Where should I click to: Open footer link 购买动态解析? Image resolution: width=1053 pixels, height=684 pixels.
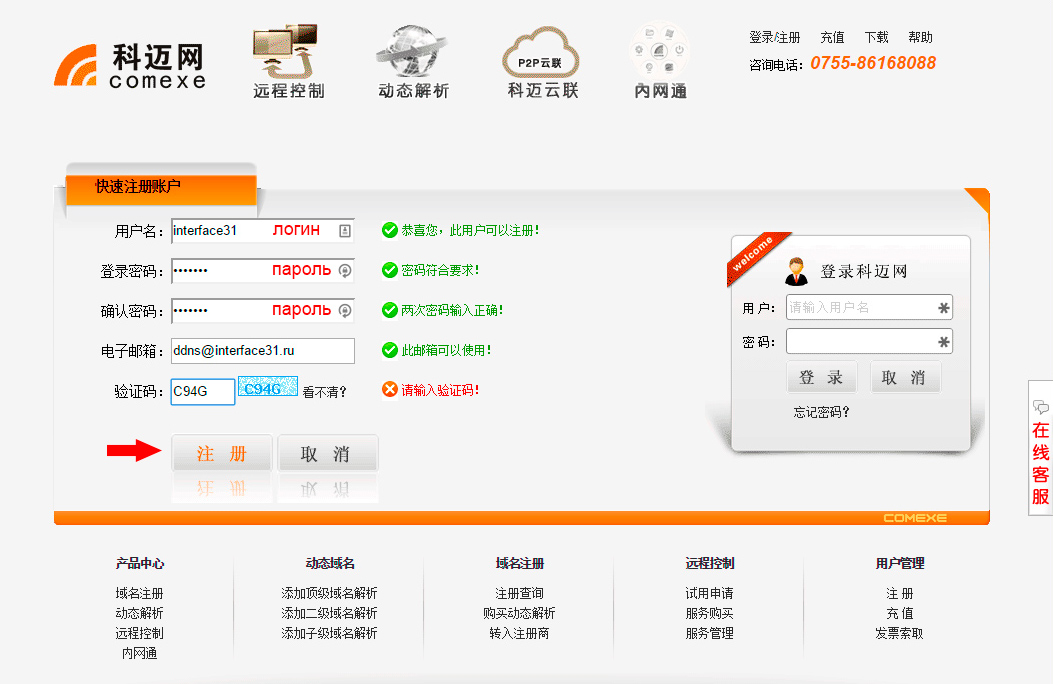(x=519, y=613)
